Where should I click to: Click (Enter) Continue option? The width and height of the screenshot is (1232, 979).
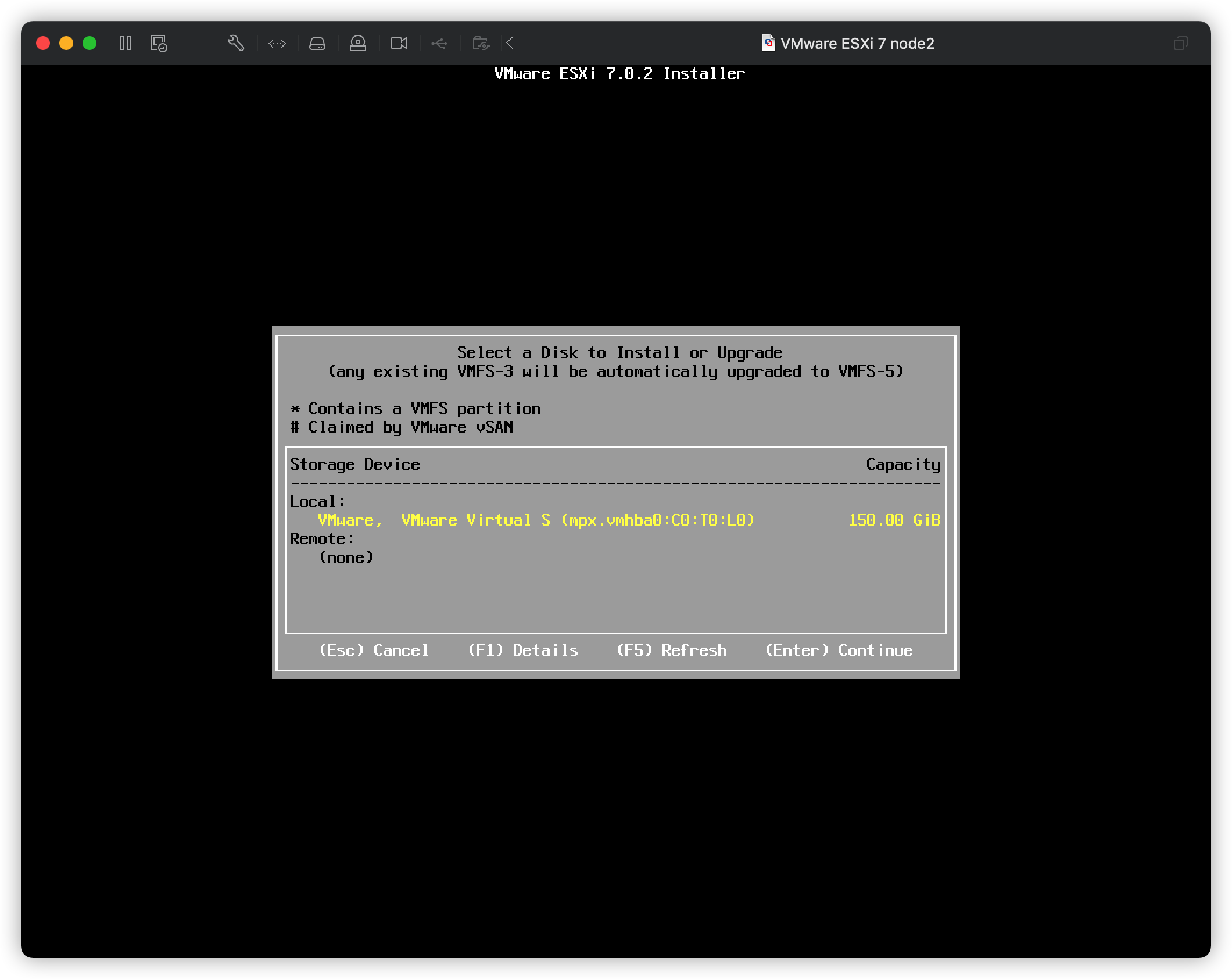coord(839,650)
